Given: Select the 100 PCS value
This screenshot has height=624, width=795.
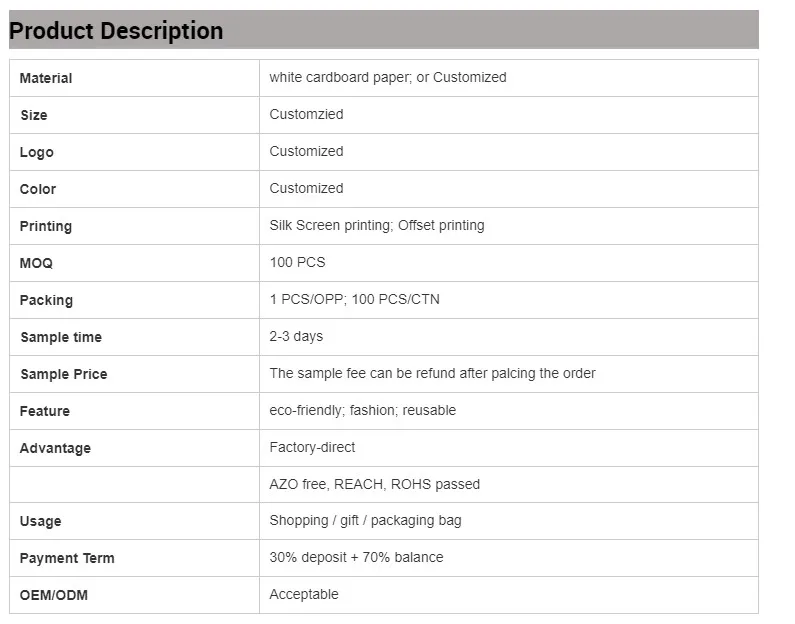Looking at the screenshot, I should (297, 262).
